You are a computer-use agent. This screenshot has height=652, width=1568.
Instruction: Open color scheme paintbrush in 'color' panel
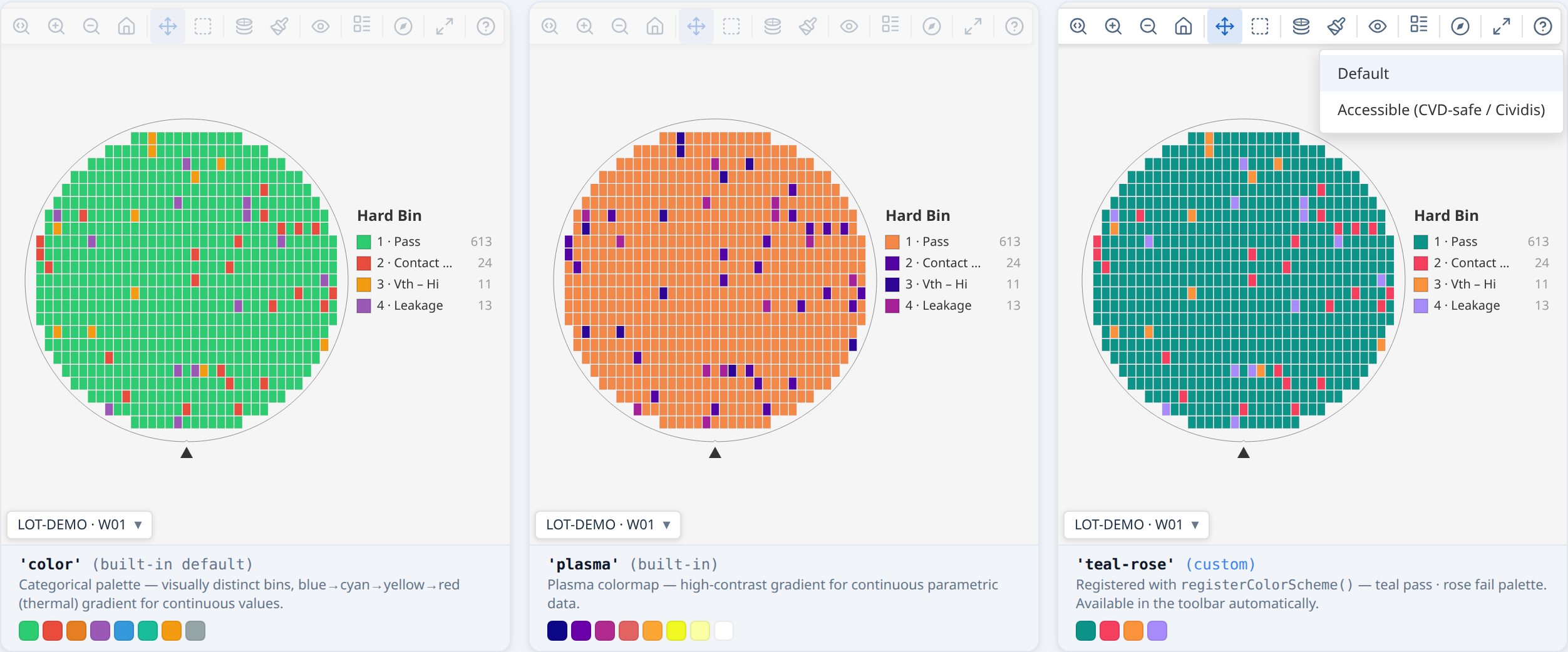click(279, 26)
